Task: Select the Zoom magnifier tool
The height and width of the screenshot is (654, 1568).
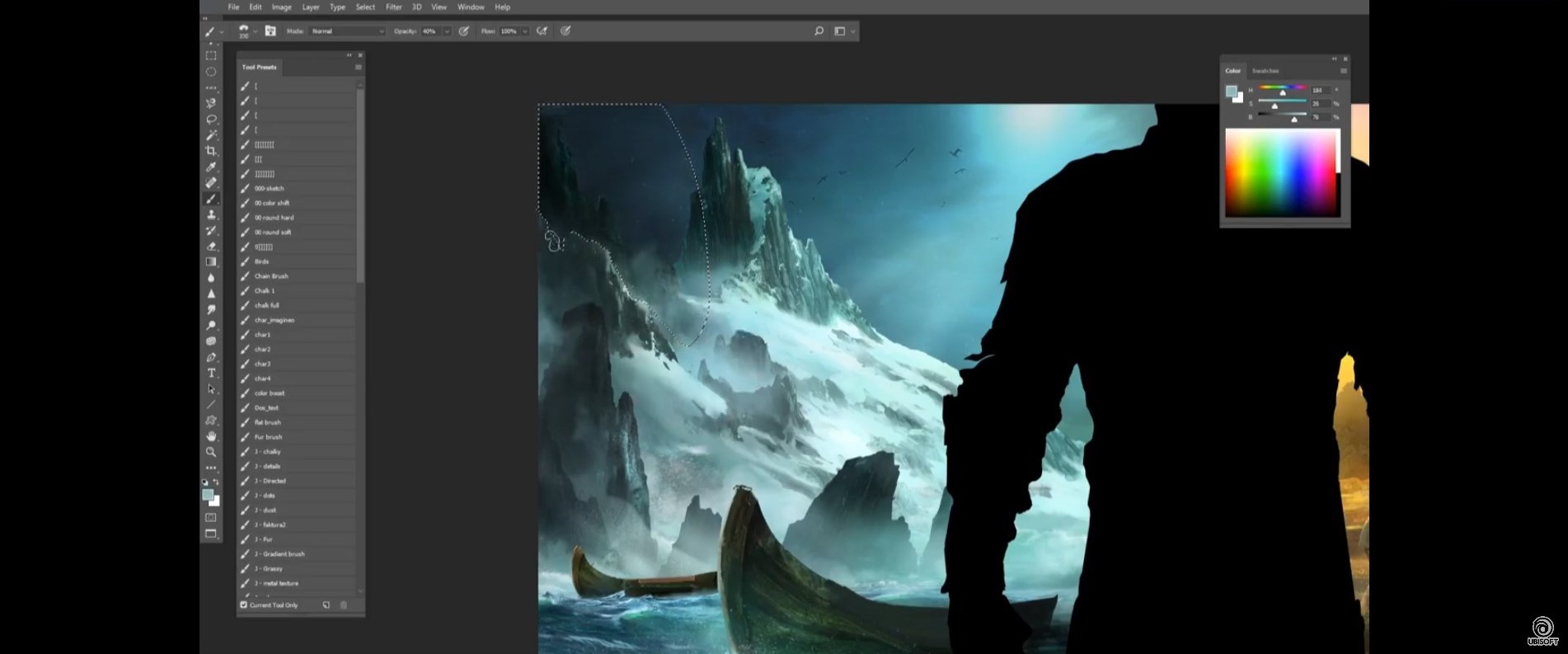Action: tap(211, 452)
